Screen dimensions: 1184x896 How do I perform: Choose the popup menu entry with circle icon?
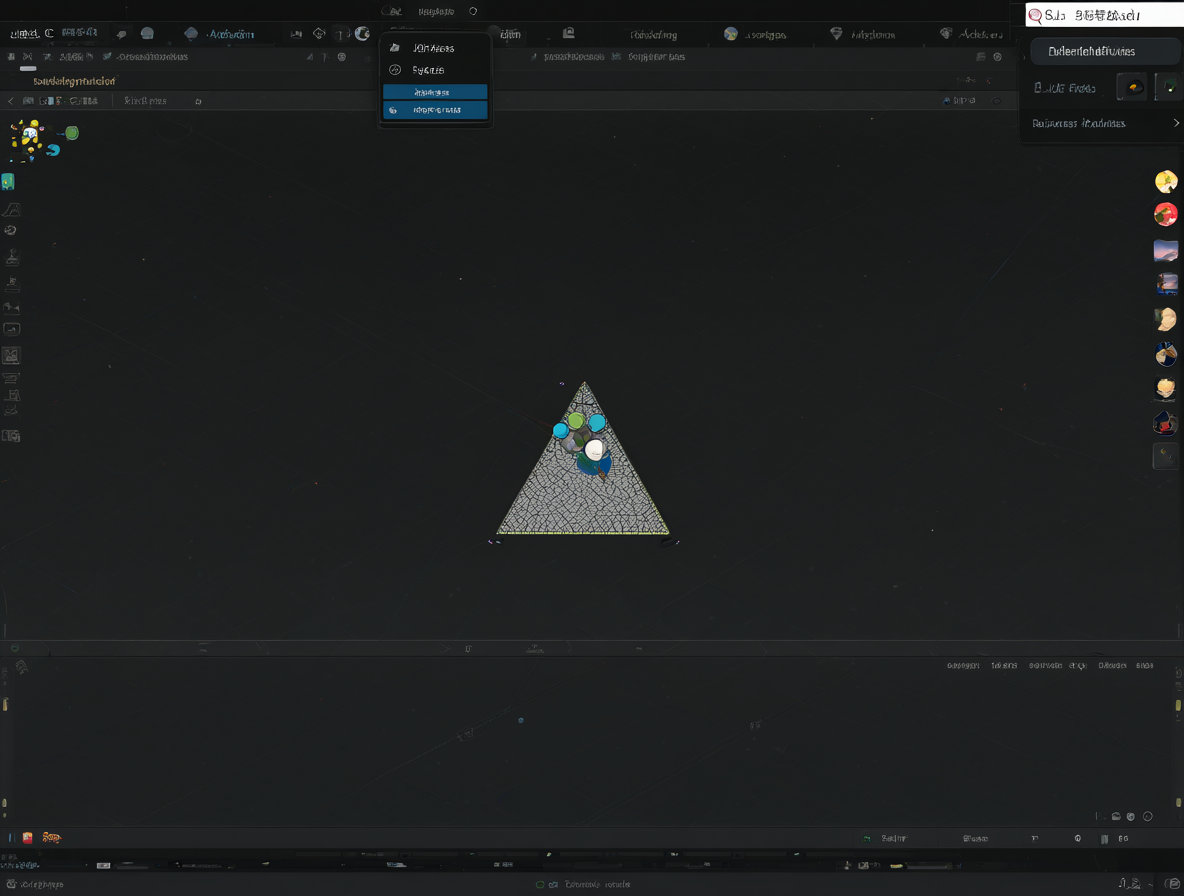pyautogui.click(x=435, y=69)
